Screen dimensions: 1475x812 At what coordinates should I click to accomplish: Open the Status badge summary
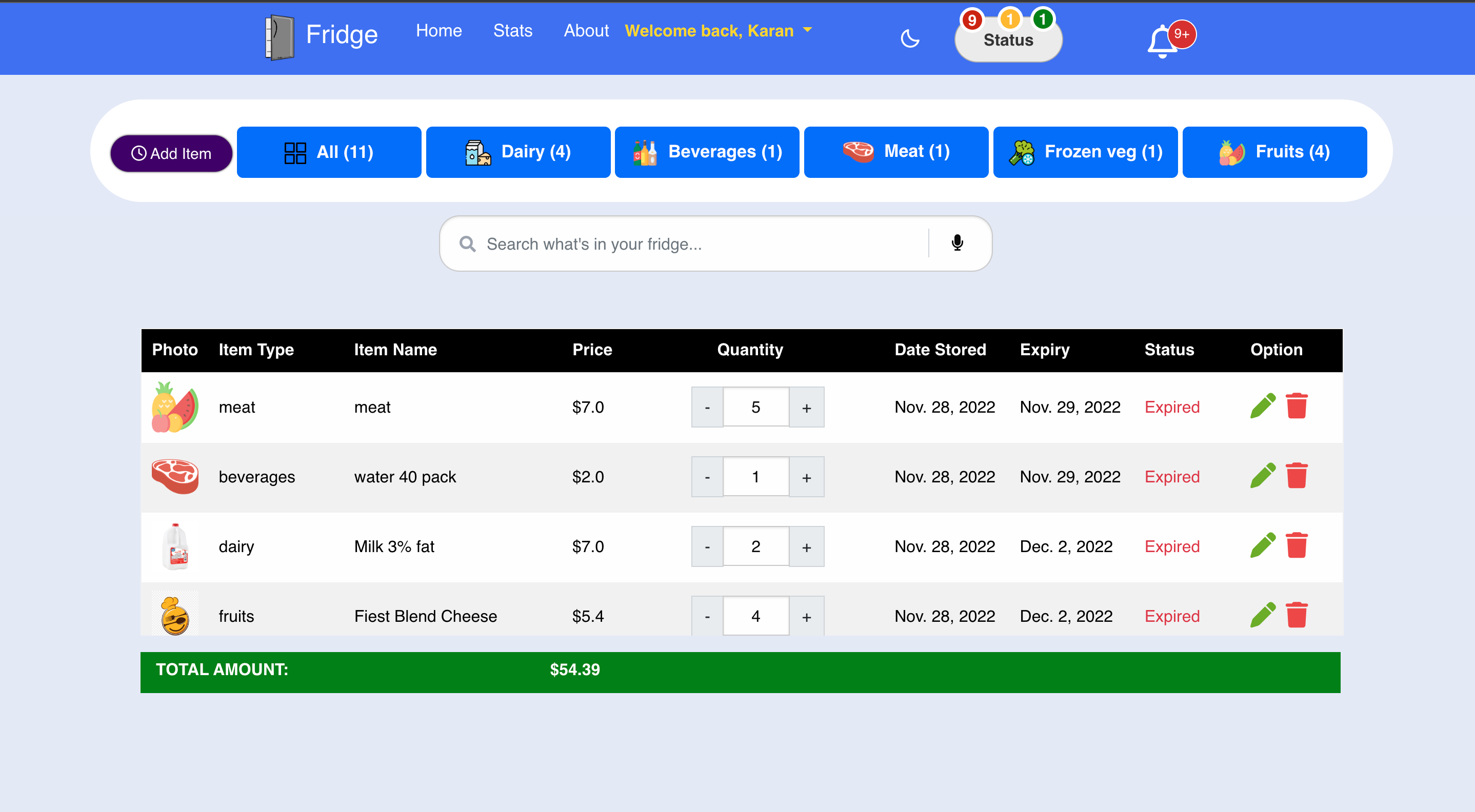tap(1008, 40)
